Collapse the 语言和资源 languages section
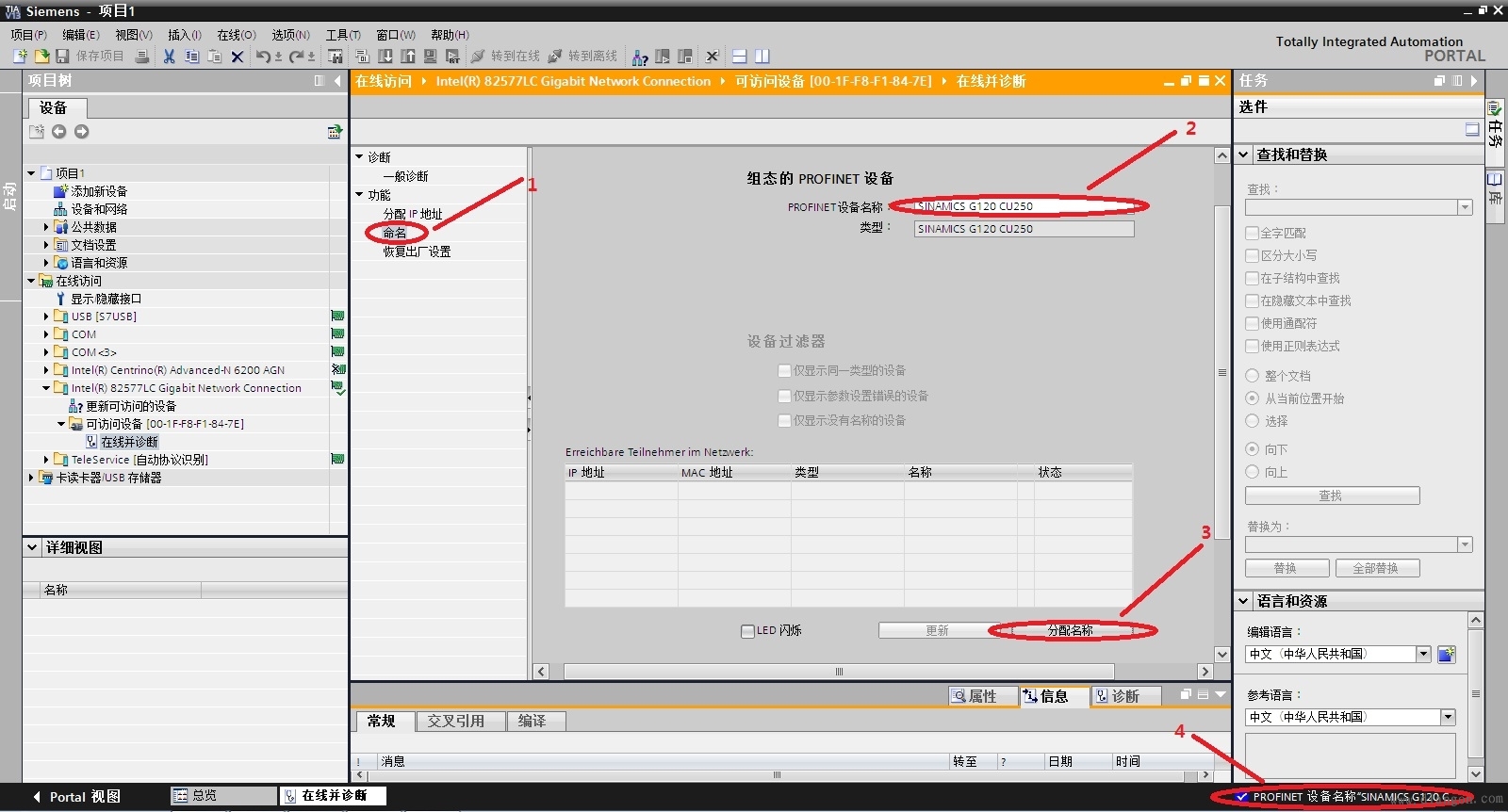The image size is (1508, 812). click(1244, 601)
